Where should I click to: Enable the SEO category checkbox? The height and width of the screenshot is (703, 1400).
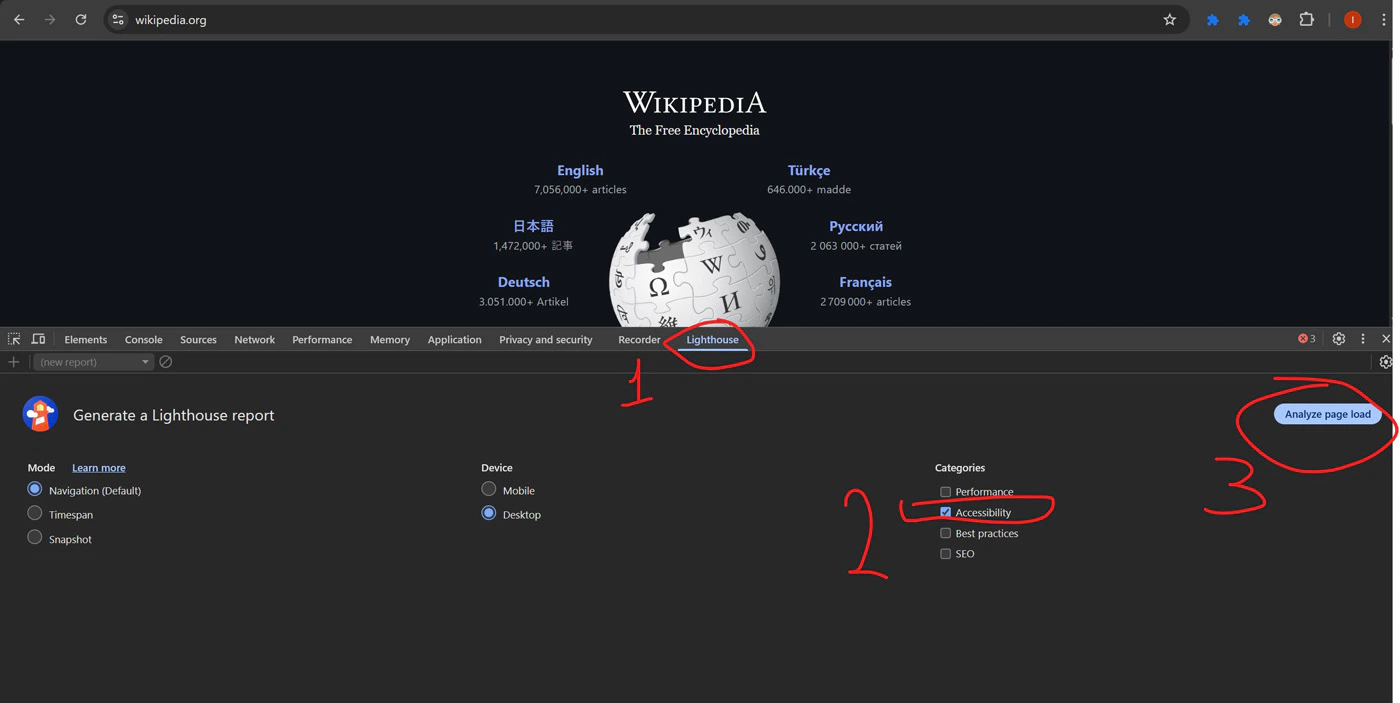(x=945, y=553)
